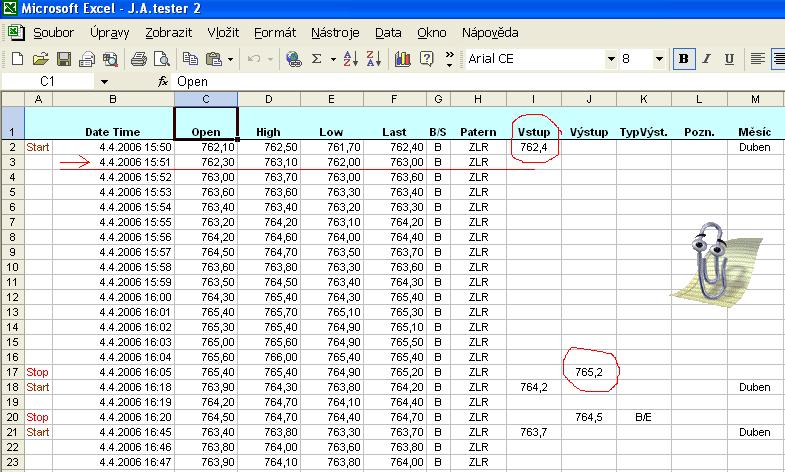This screenshot has height=472, width=785.
Task: Click the AutoSum sigma icon
Action: click(318, 59)
